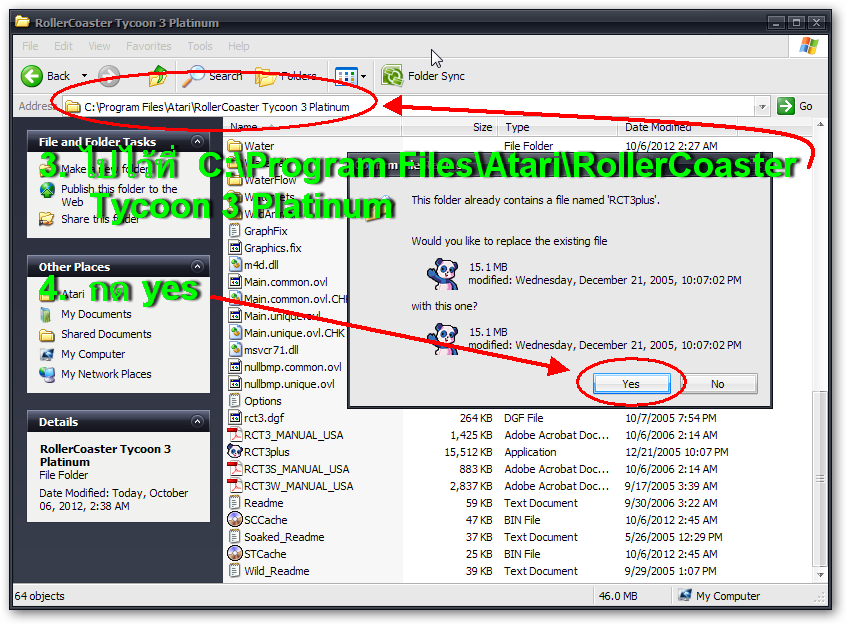Open the File menu
847x625 pixels.
click(30, 46)
